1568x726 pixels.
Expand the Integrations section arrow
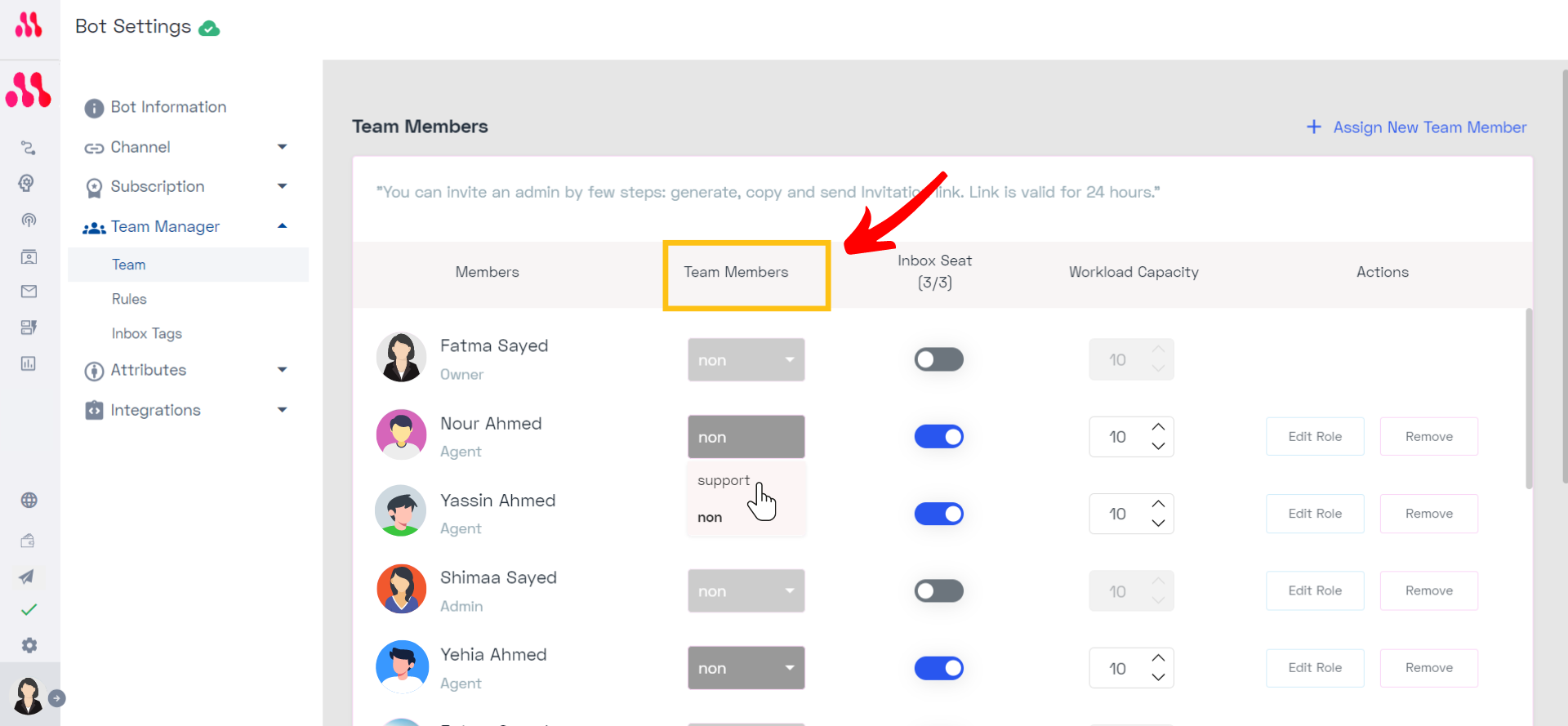click(x=283, y=410)
